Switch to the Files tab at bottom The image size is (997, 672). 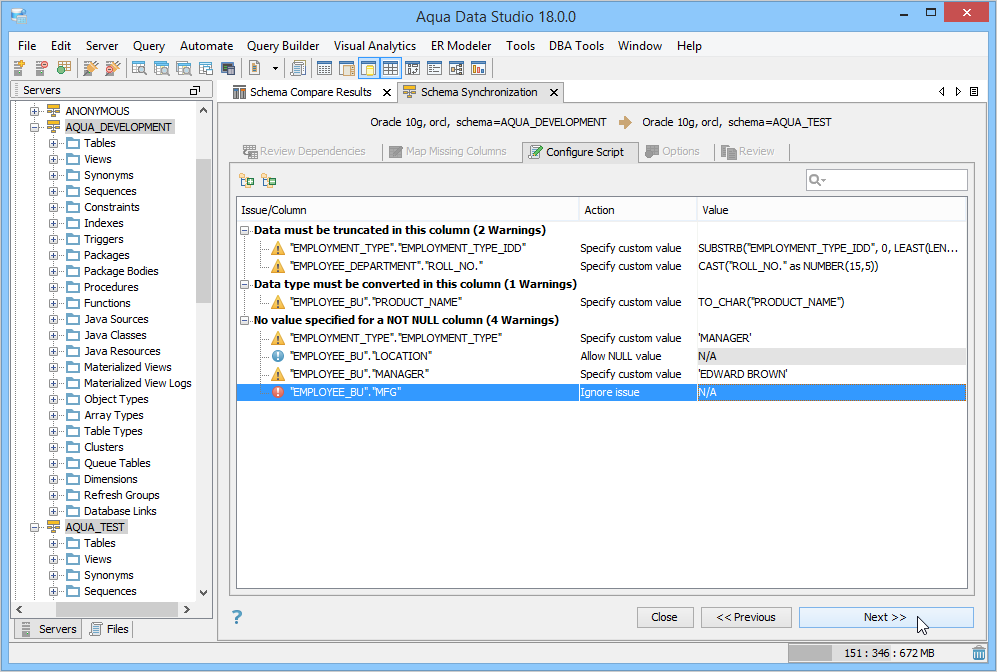click(x=109, y=629)
